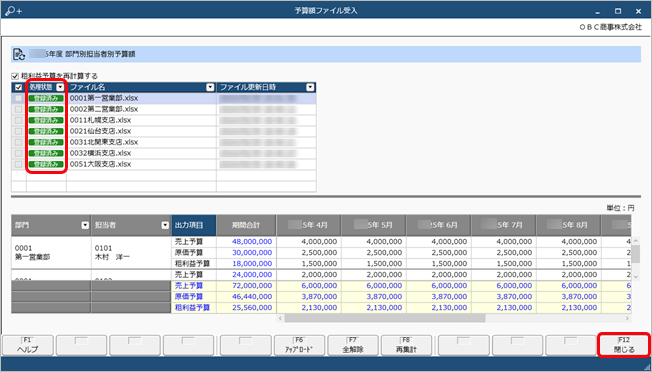Image resolution: width=652 pixels, height=372 pixels.
Task: Select file row 0051大阪支店.xlsx
Action: [x=164, y=164]
